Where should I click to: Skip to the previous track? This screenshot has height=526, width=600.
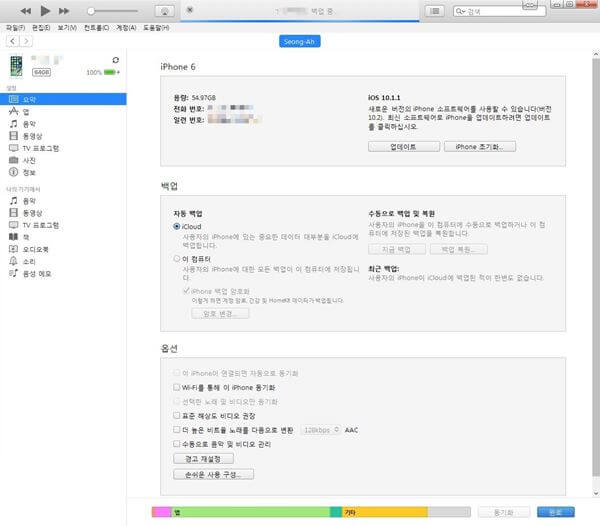26,11
